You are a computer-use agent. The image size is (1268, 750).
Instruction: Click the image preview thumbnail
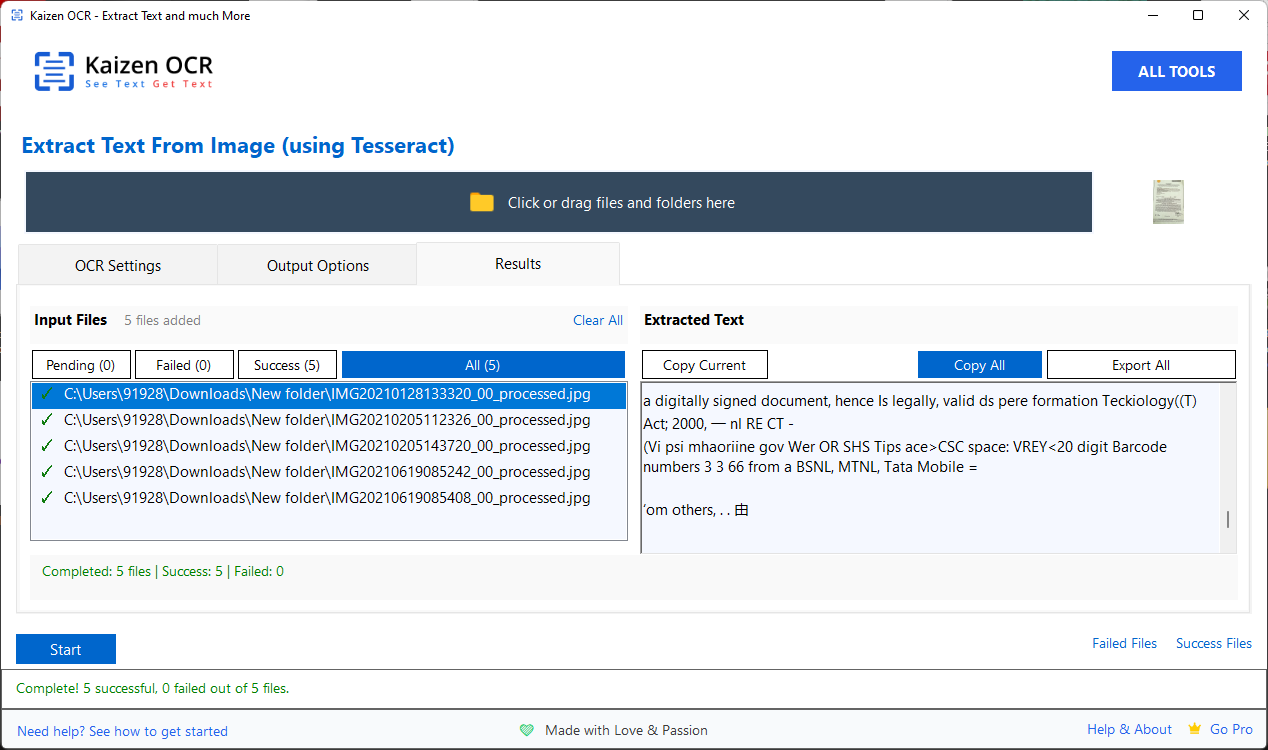[x=1167, y=201]
